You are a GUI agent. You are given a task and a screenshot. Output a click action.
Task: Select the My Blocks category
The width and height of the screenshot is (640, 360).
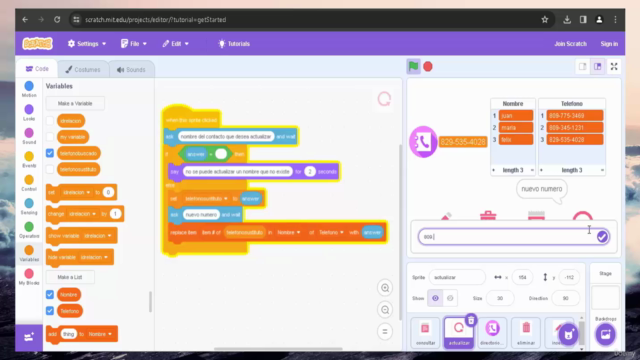[x=29, y=277]
